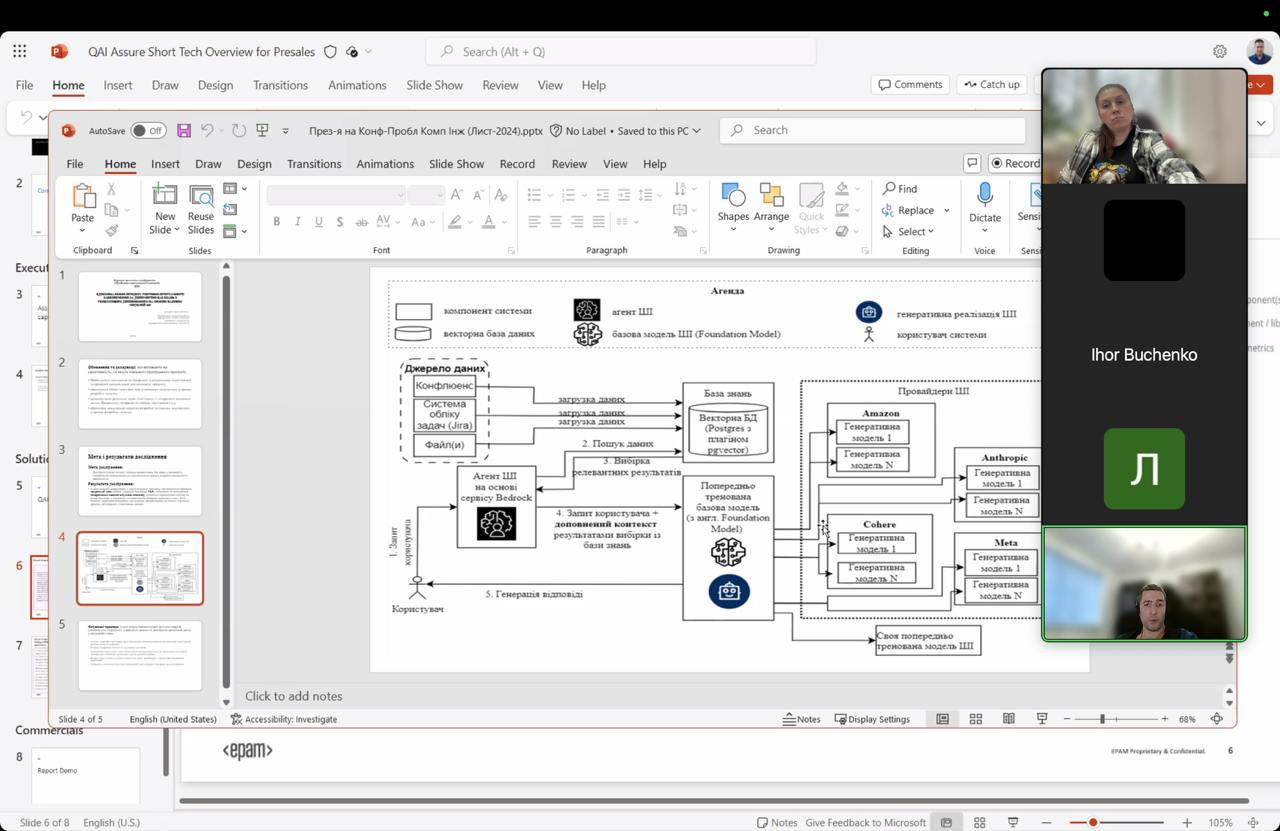Click the Find button in Editing group

click(899, 188)
